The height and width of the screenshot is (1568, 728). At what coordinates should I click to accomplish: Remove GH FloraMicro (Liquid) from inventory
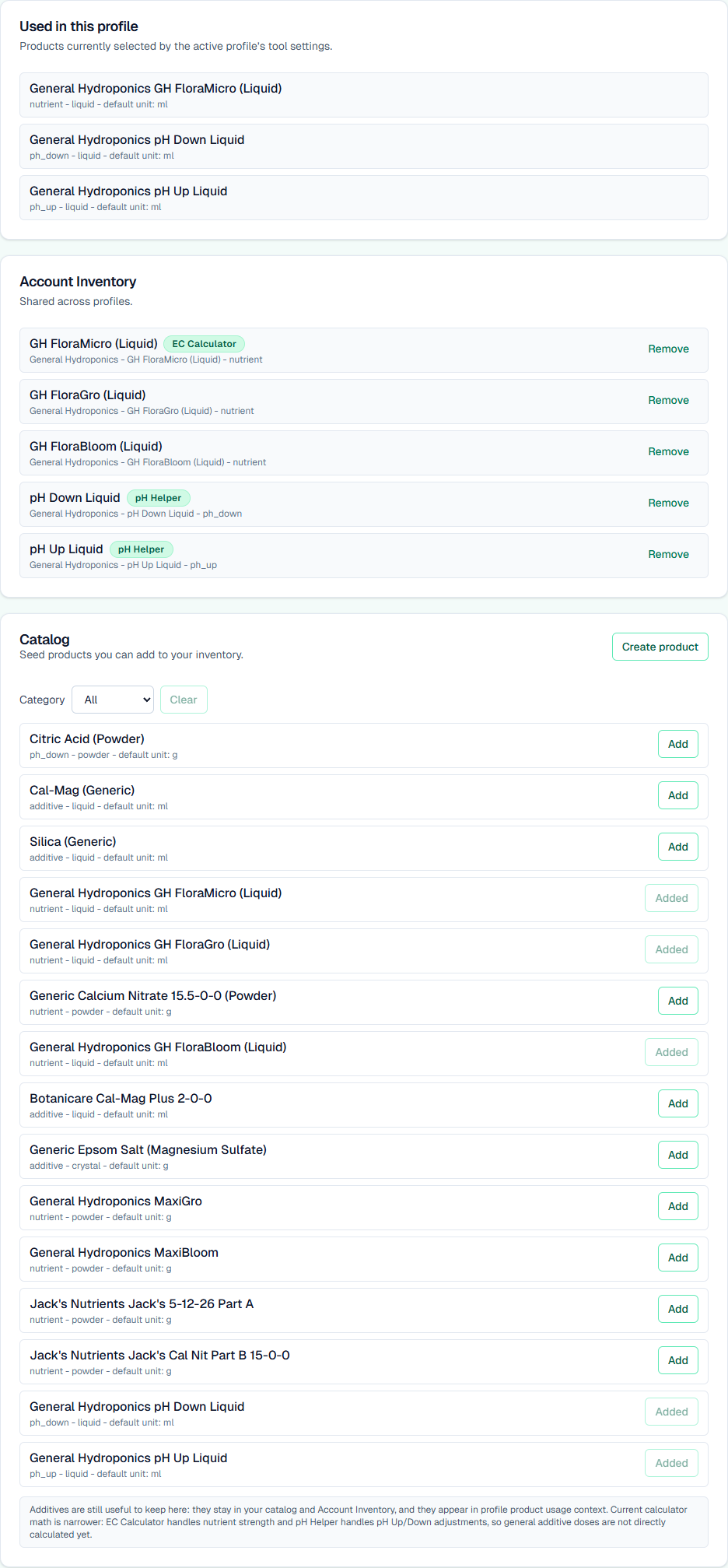point(668,349)
